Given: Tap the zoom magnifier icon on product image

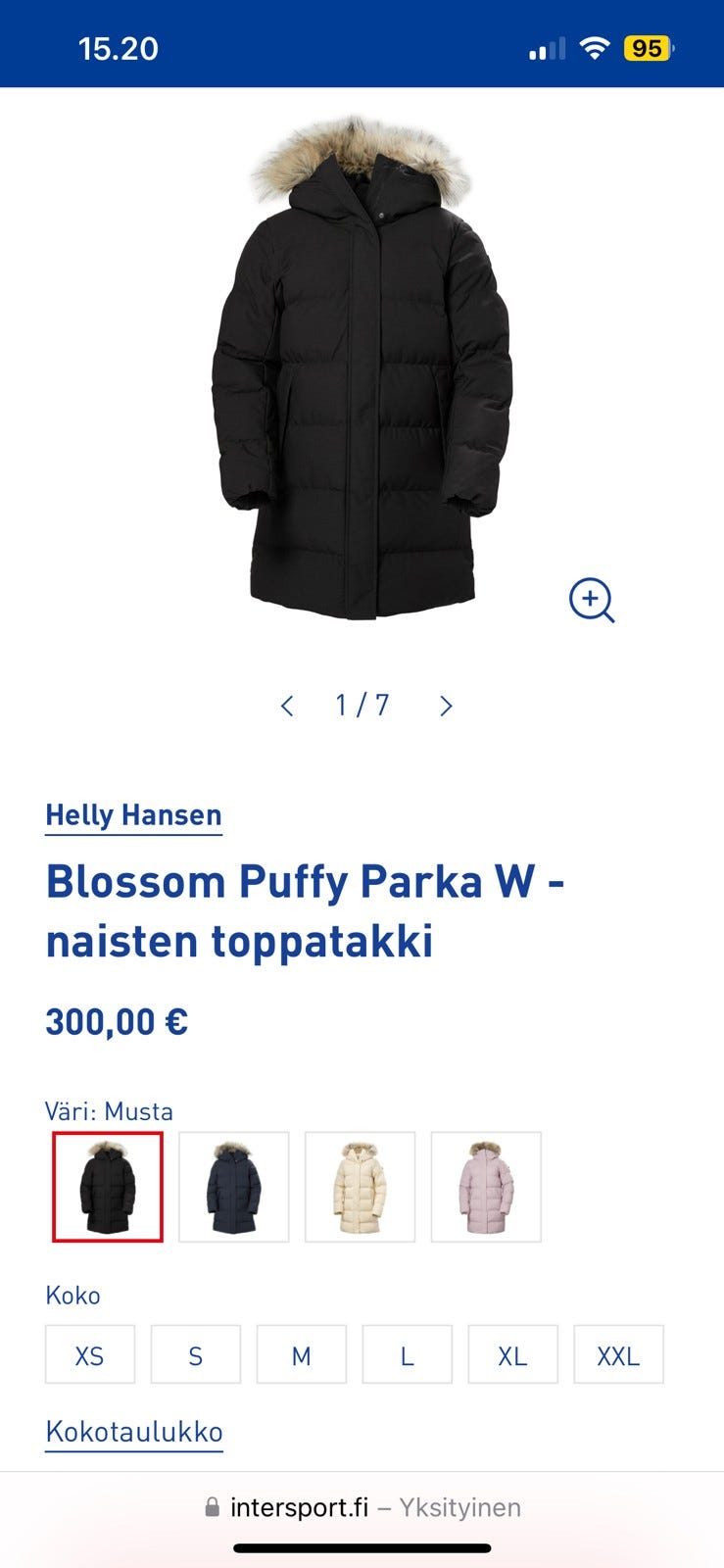Looking at the screenshot, I should pyautogui.click(x=592, y=600).
